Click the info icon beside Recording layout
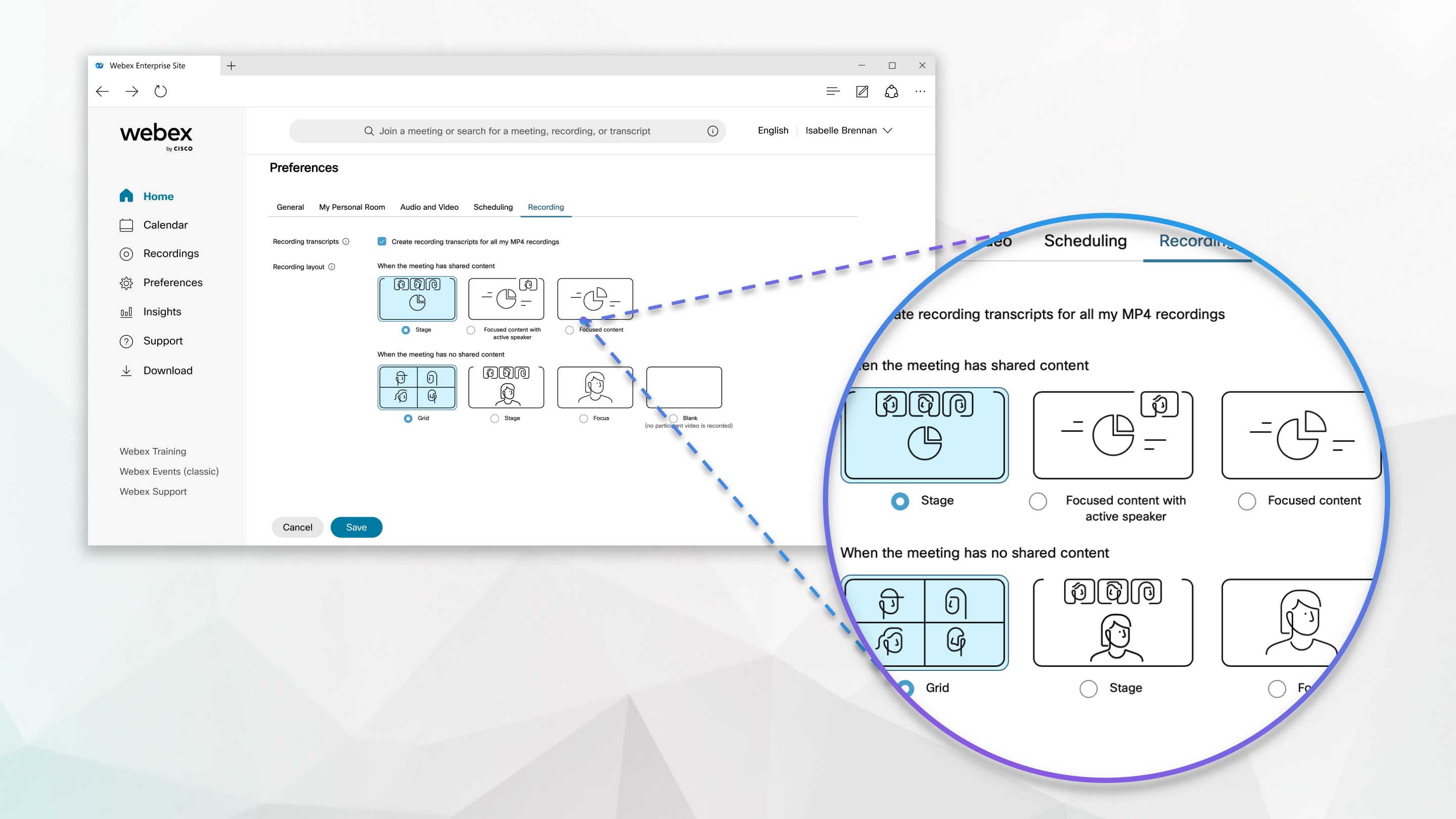The height and width of the screenshot is (819, 1456). (x=332, y=266)
